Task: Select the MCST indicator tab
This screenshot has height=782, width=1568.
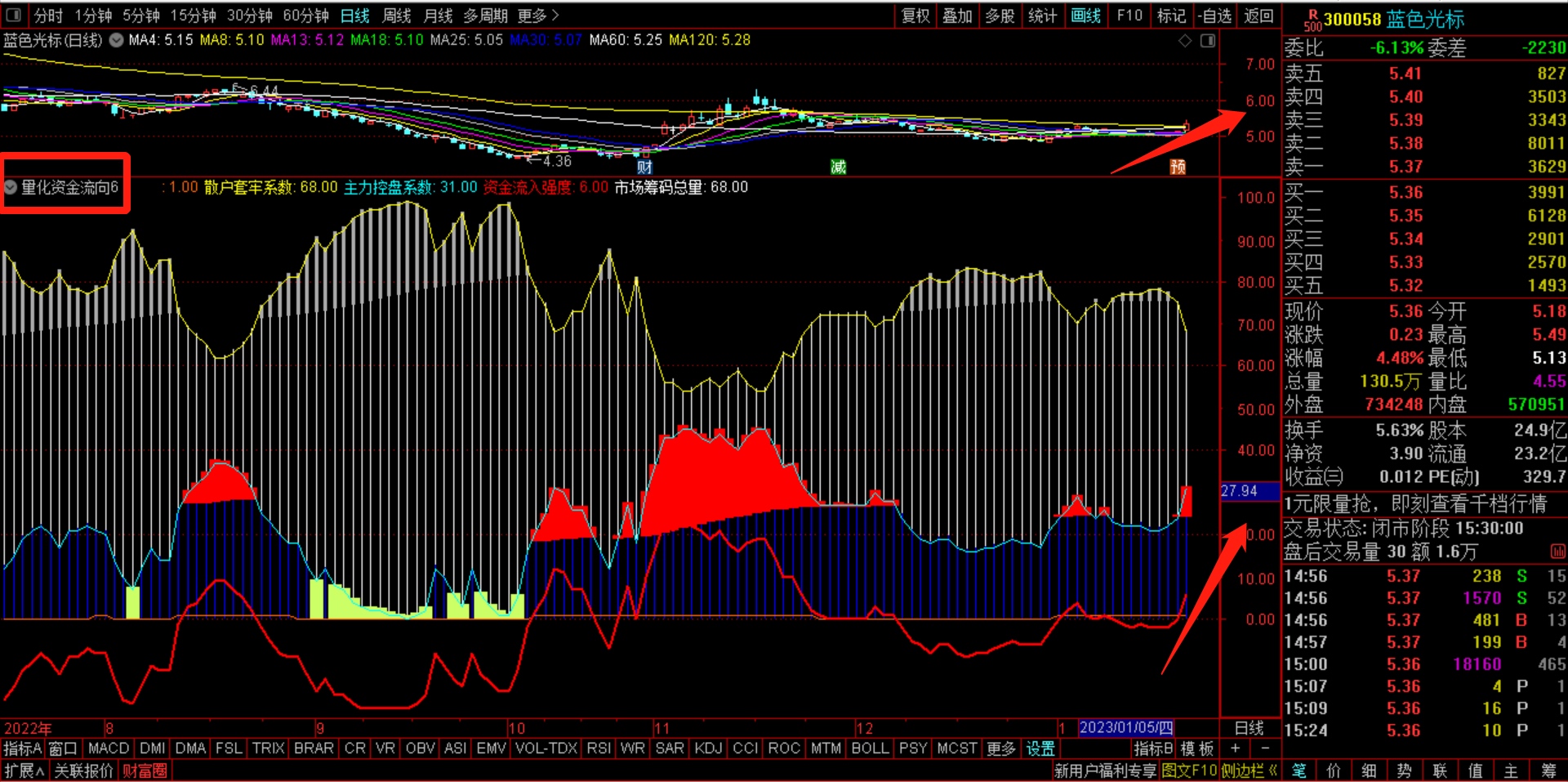Action: click(957, 748)
